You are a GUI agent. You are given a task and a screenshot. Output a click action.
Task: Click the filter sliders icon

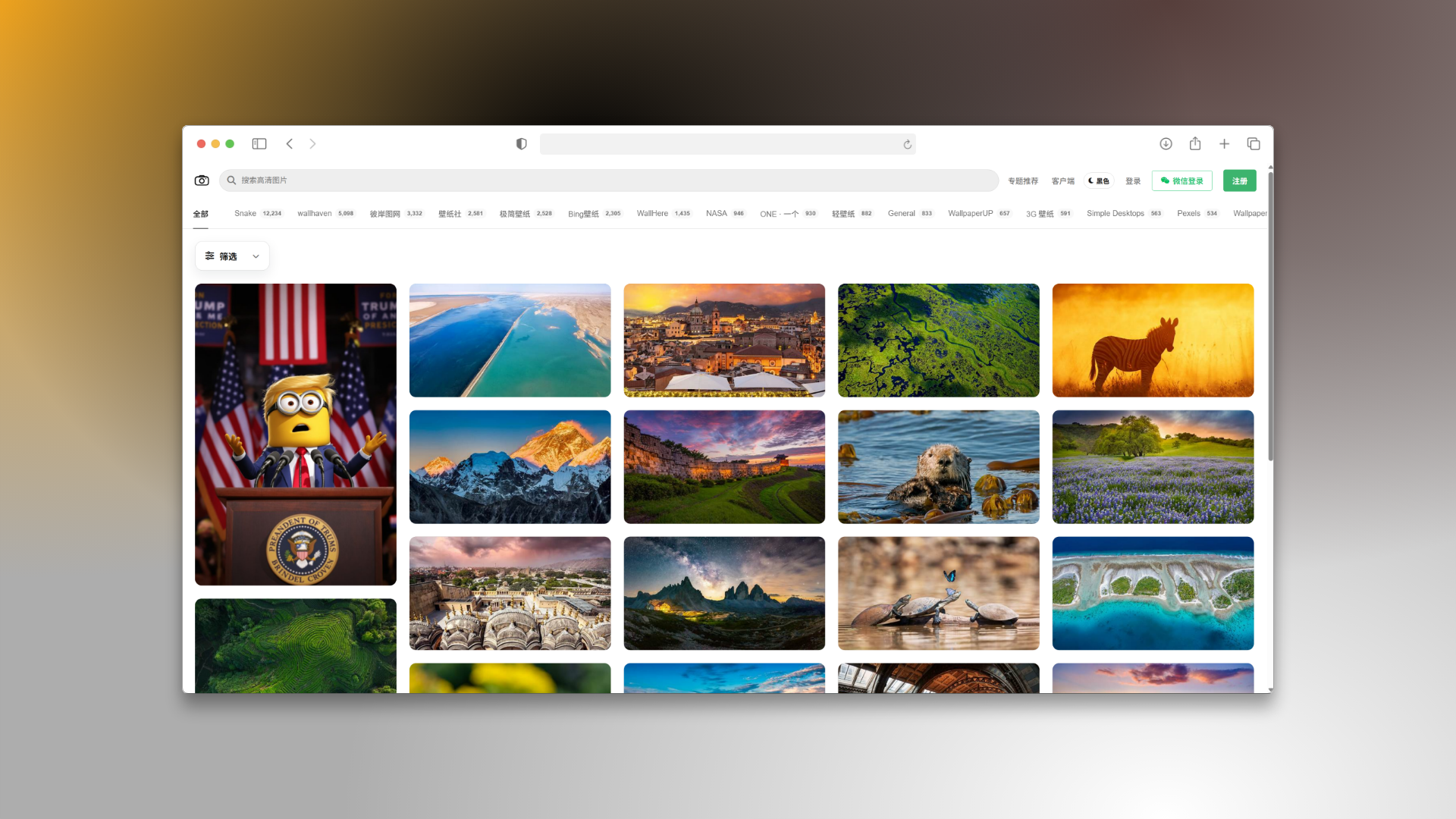pos(210,256)
